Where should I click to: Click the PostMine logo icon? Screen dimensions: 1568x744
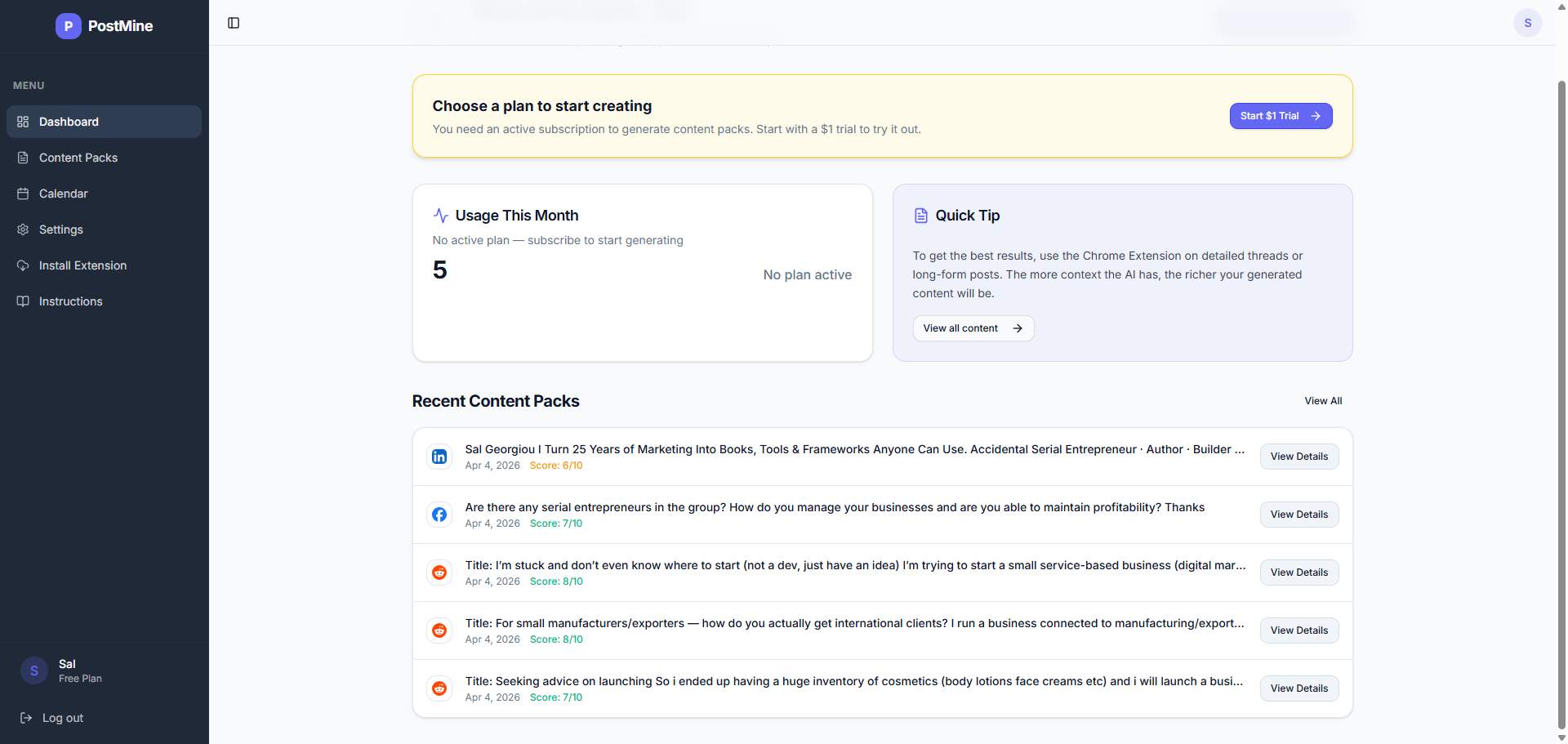click(x=68, y=26)
